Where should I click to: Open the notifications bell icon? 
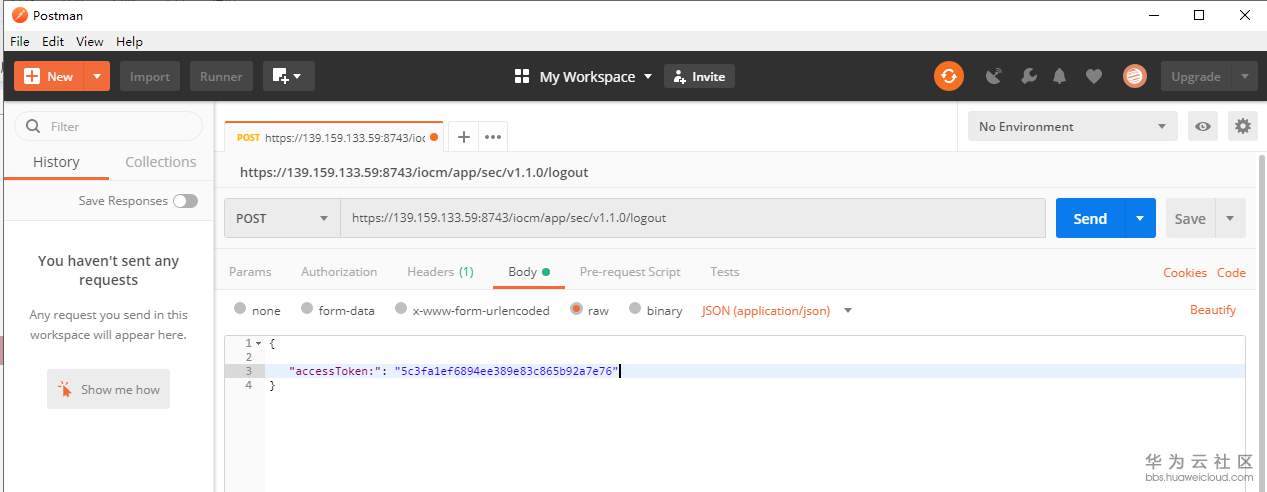[x=1059, y=76]
